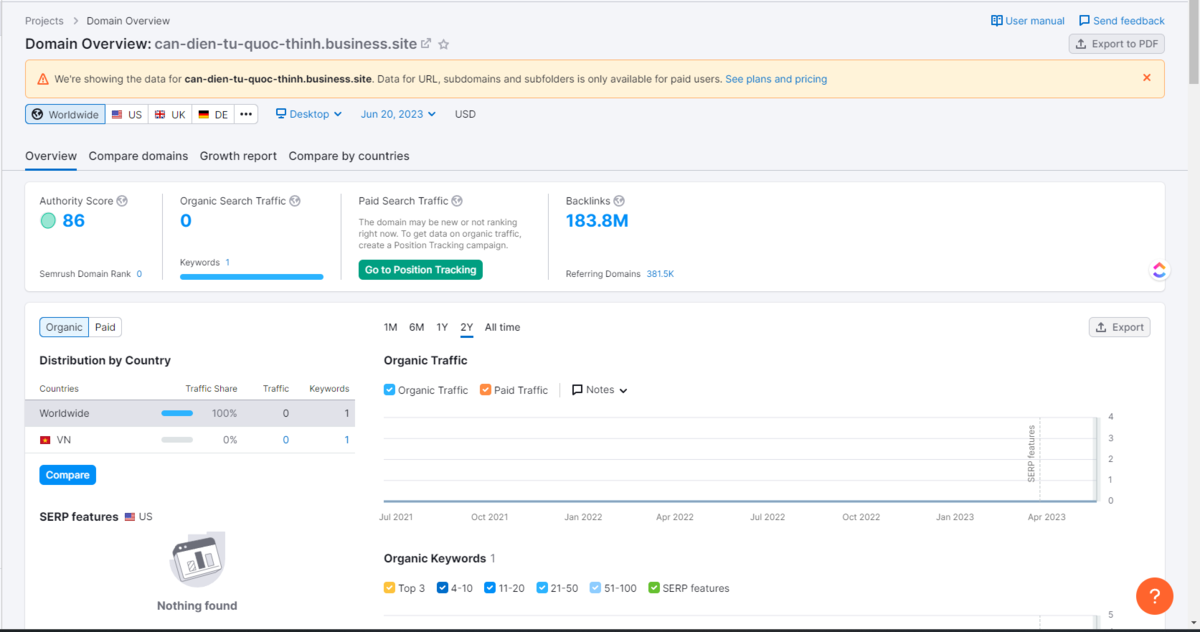Click the Backlinks info icon
This screenshot has height=632, width=1200.
click(619, 201)
